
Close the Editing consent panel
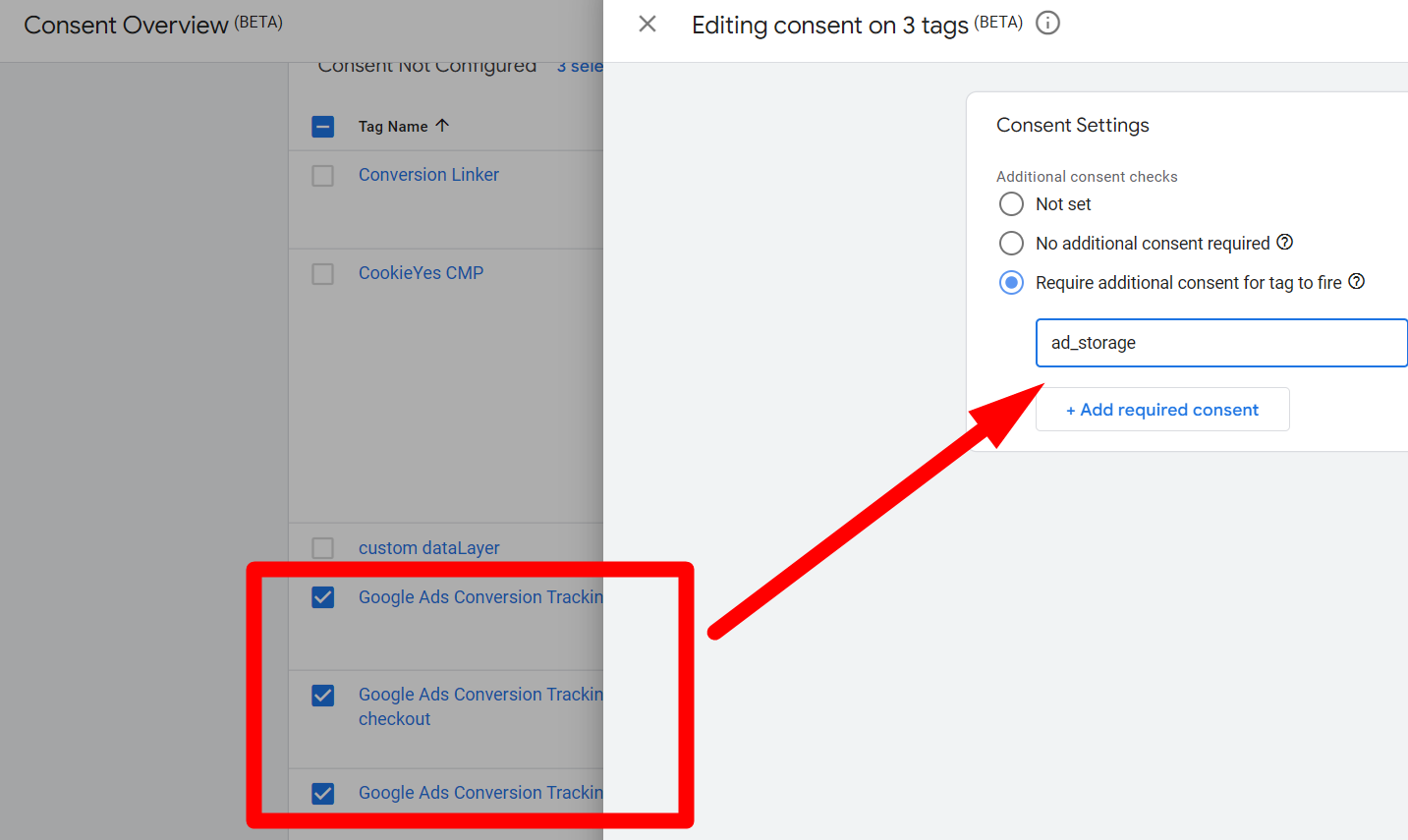coord(648,24)
